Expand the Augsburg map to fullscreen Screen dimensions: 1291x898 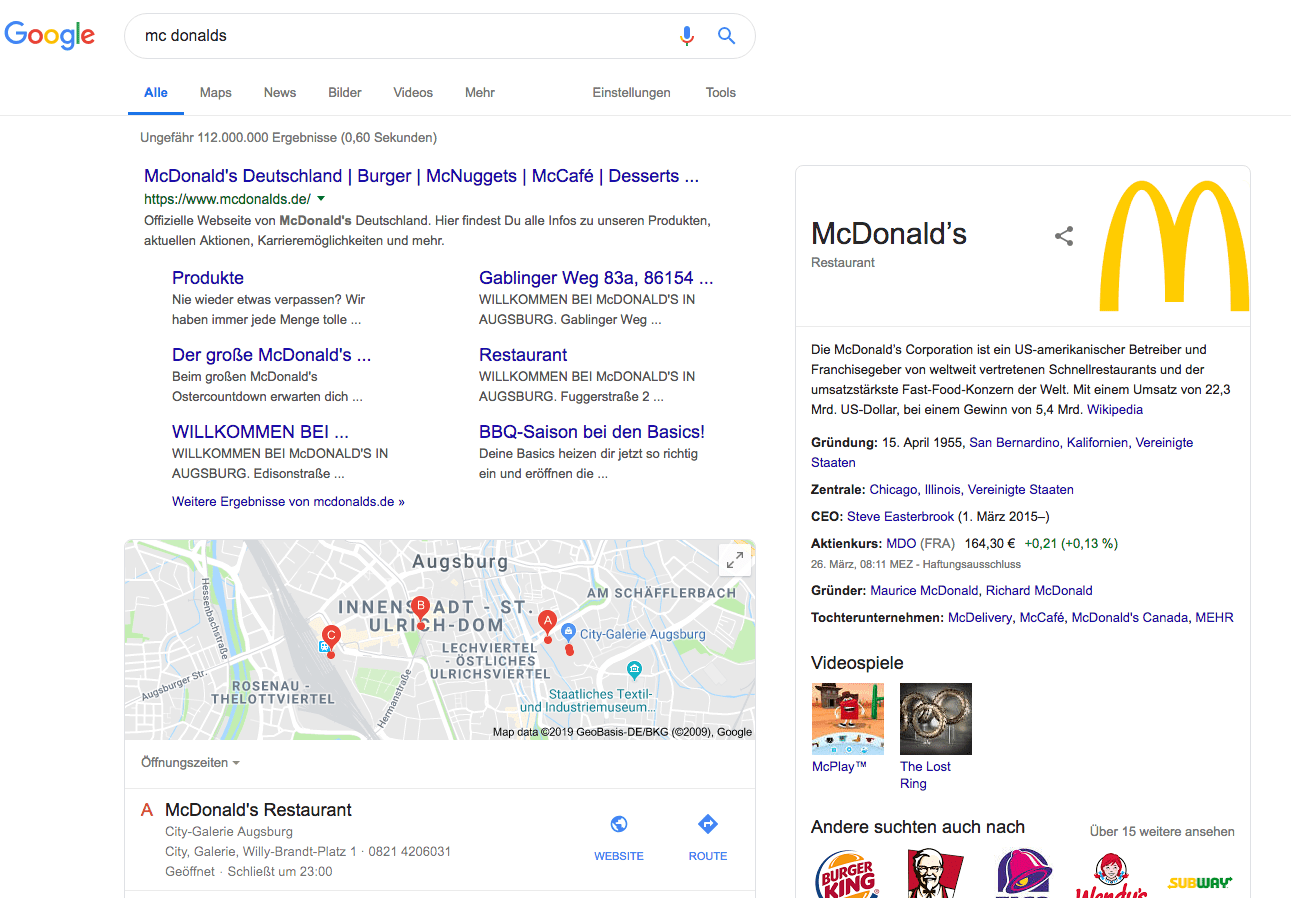coord(735,560)
